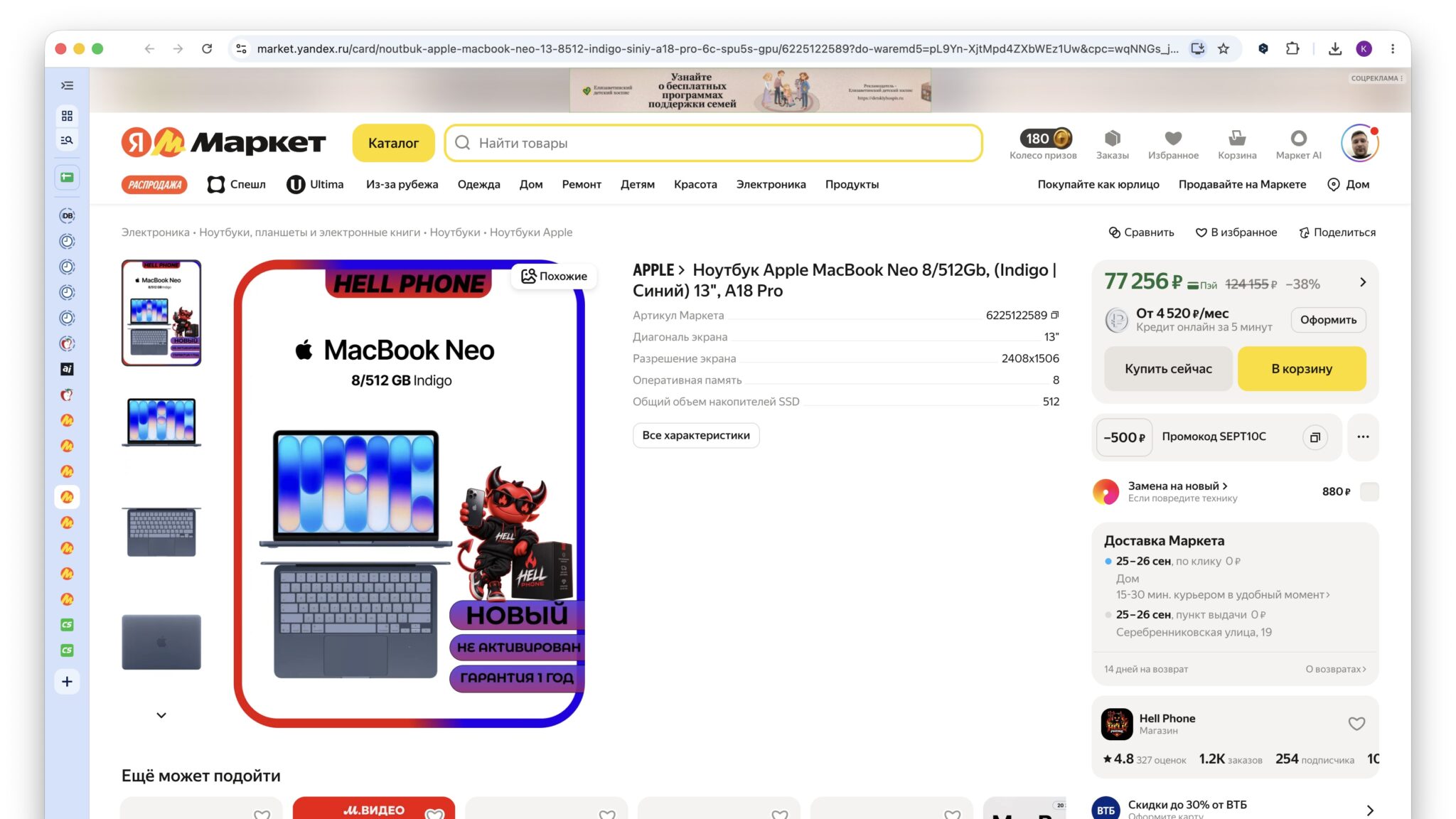The width and height of the screenshot is (1456, 819).
Task: Find similar items with Похожие
Action: (x=554, y=276)
